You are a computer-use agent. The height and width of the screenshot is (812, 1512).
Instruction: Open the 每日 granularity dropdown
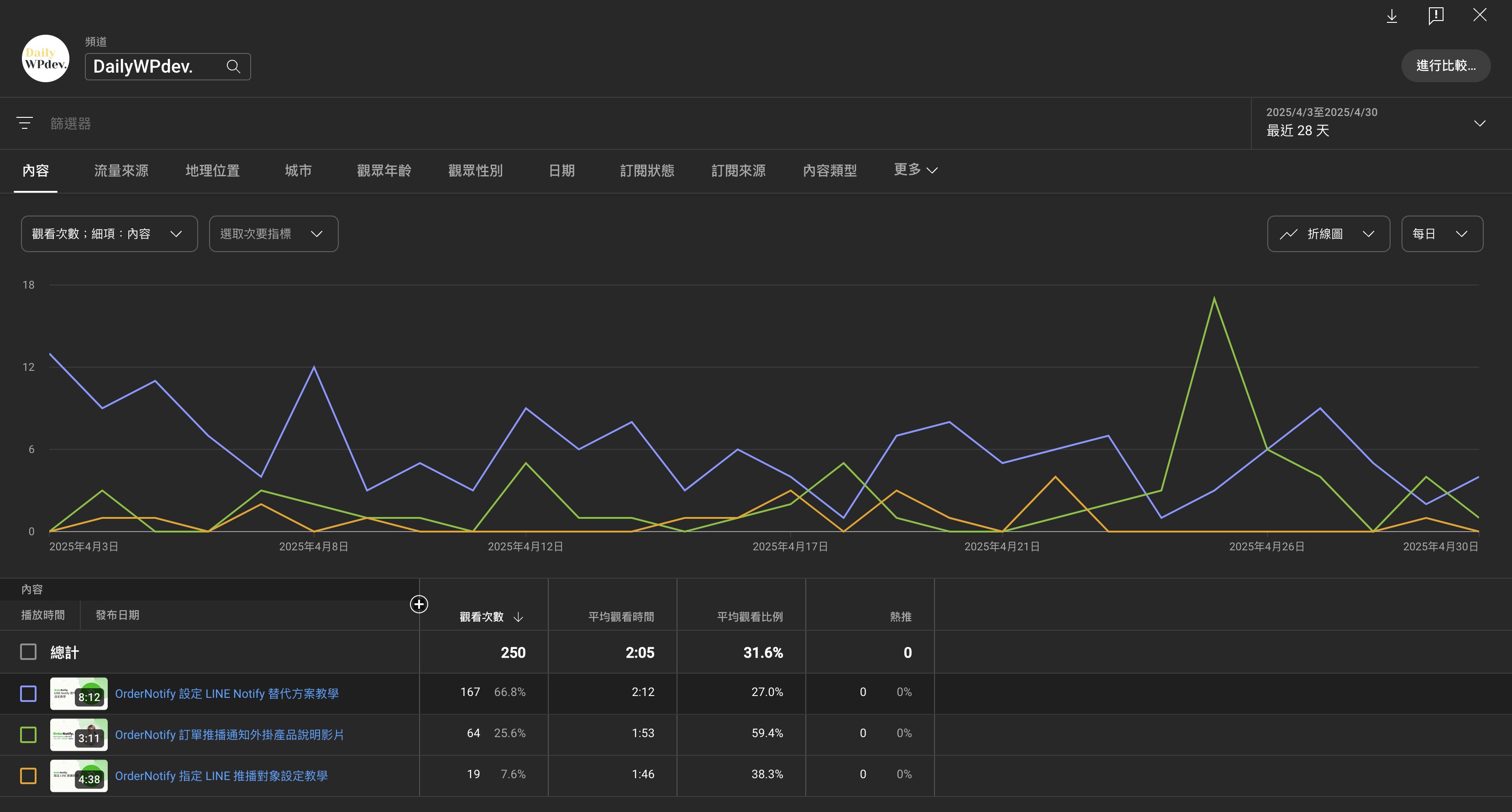tap(1442, 234)
